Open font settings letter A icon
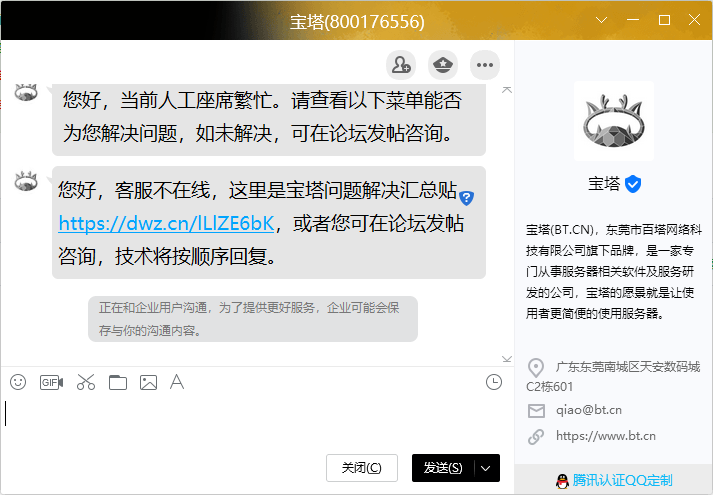Viewport: 713px width, 495px height. (x=177, y=382)
